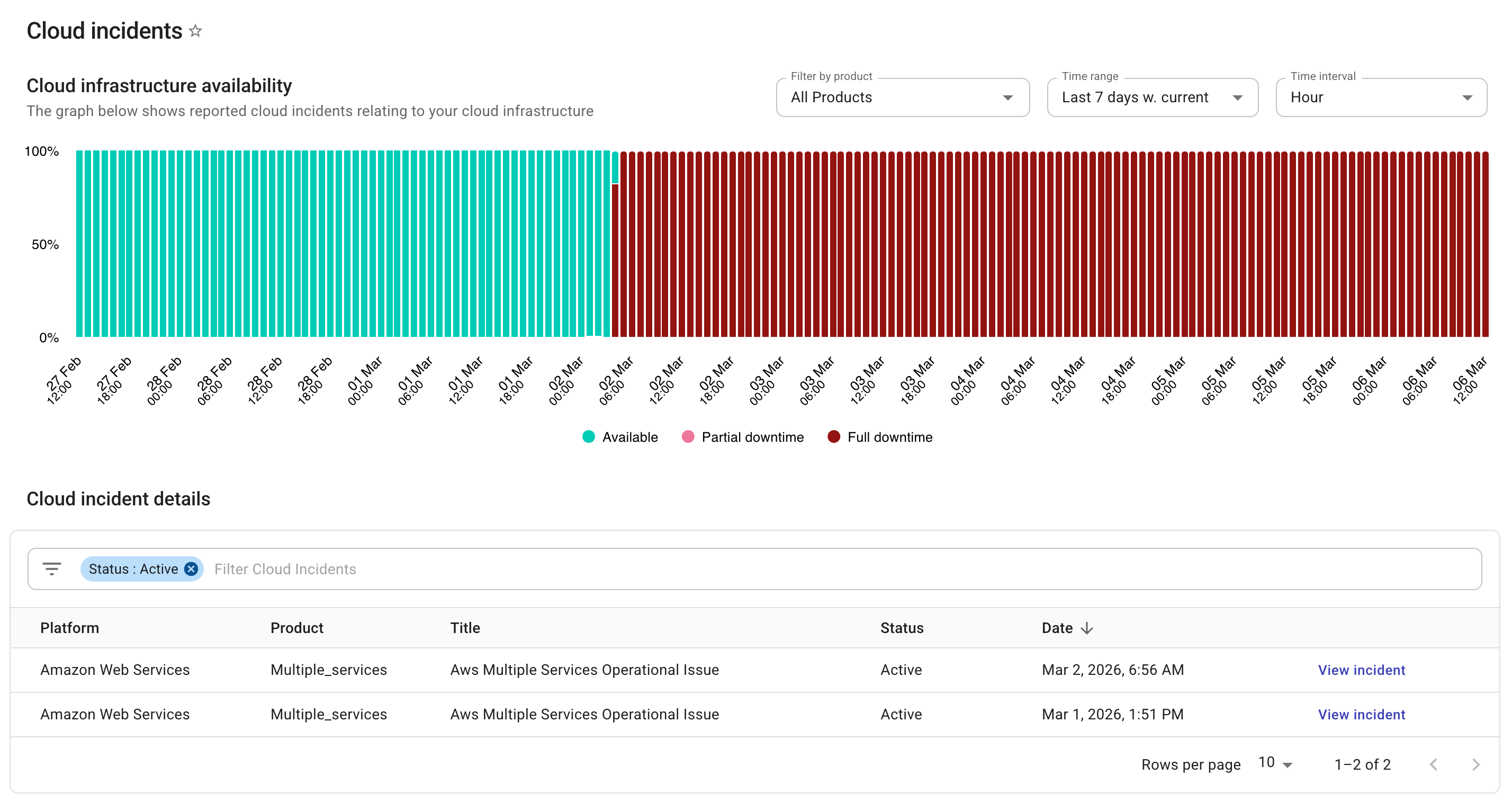This screenshot has width=1512, height=802.
Task: Star the Cloud incidents dashboard
Action: 195,31
